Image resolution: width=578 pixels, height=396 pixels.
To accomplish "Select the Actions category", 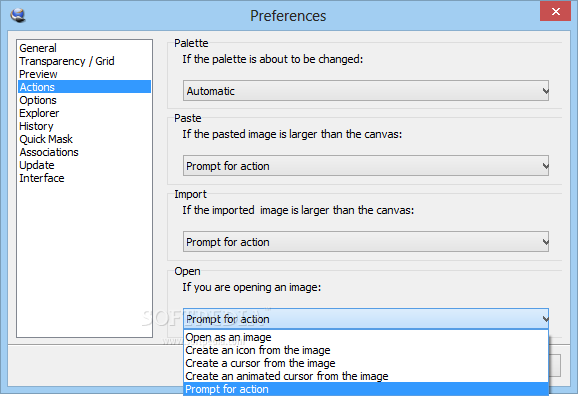I will click(84, 87).
